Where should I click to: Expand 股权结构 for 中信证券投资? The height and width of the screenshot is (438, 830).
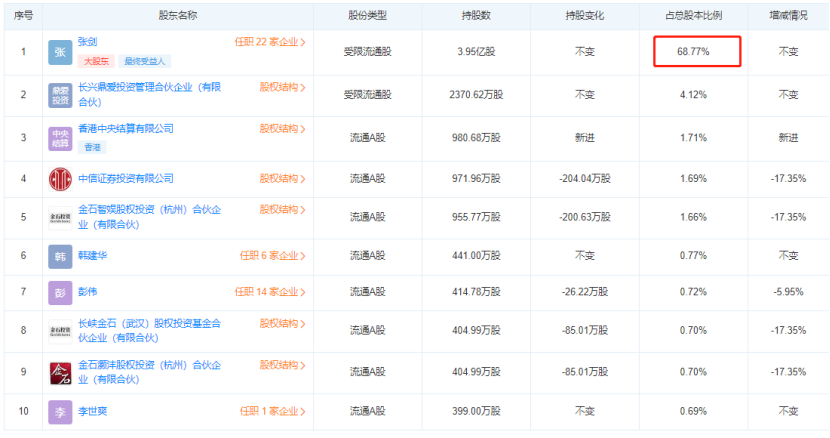[x=282, y=178]
